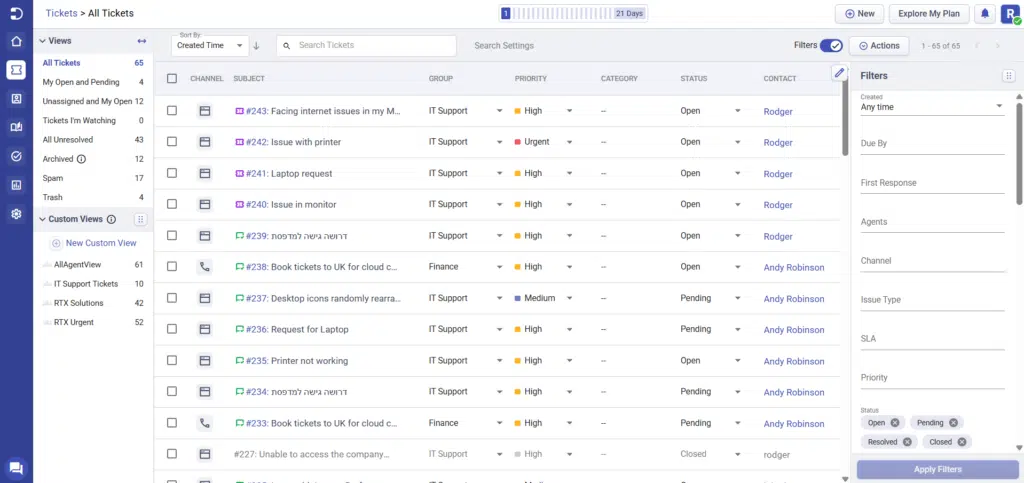Screen dimensions: 1024x483
Task: Open priority dropdown for ticket #237 Medium
Action: [x=569, y=298]
